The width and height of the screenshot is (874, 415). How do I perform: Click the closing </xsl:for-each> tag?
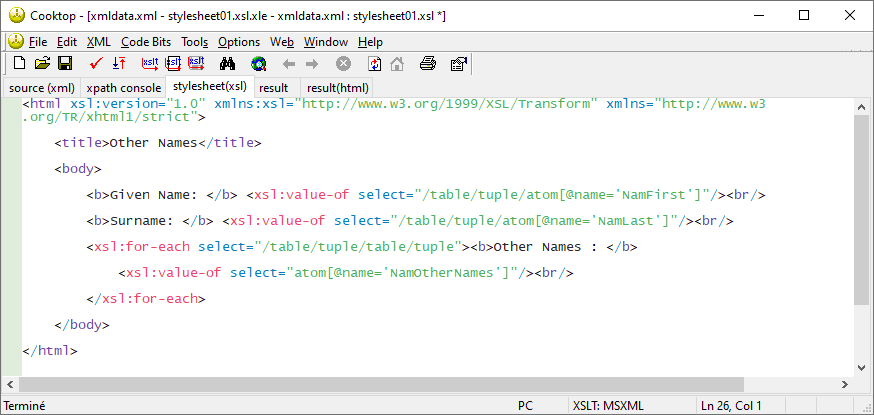point(146,299)
